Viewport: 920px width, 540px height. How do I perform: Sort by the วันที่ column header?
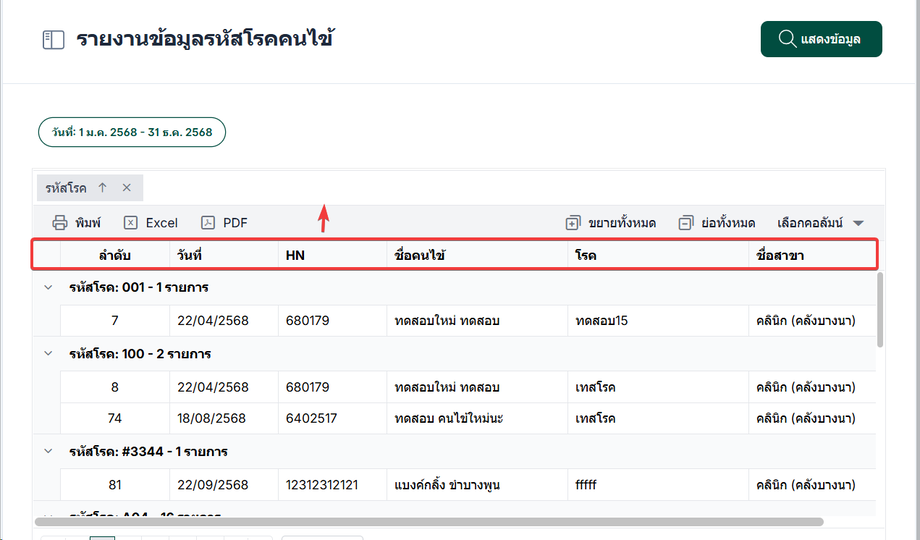189,255
